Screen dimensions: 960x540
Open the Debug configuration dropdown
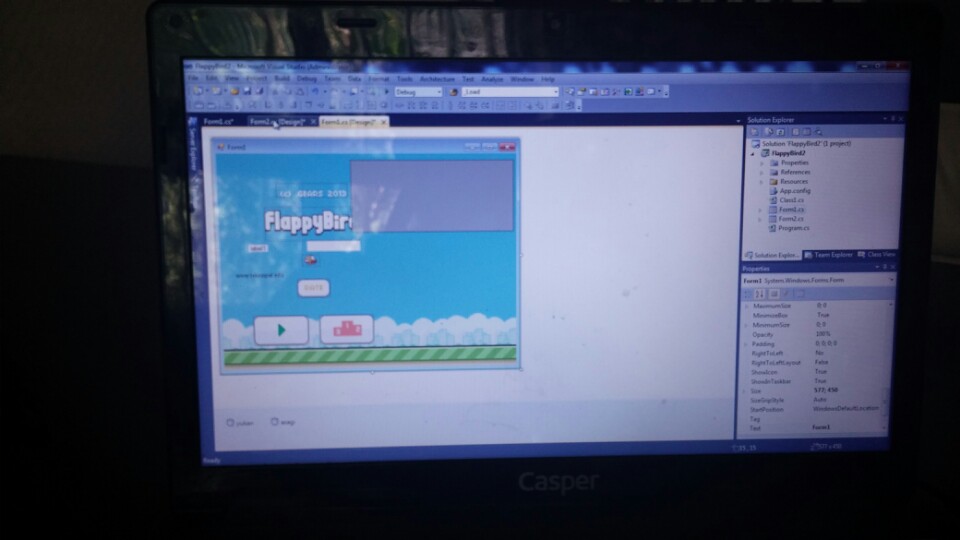pos(438,92)
